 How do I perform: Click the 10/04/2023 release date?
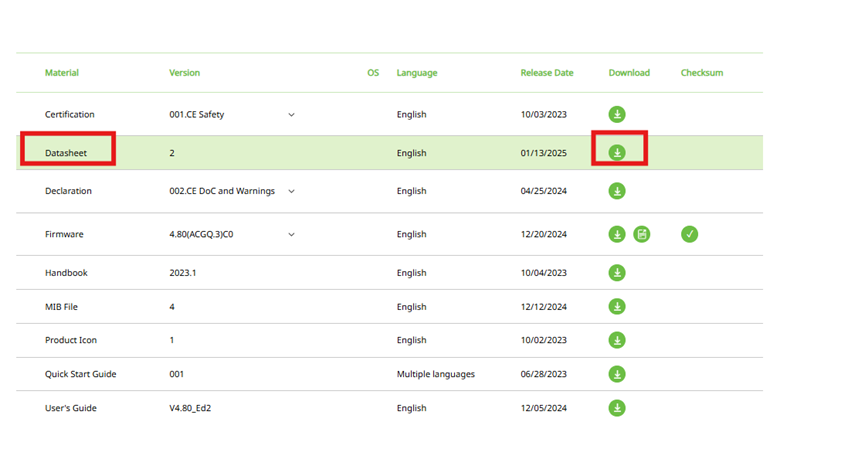coord(543,272)
